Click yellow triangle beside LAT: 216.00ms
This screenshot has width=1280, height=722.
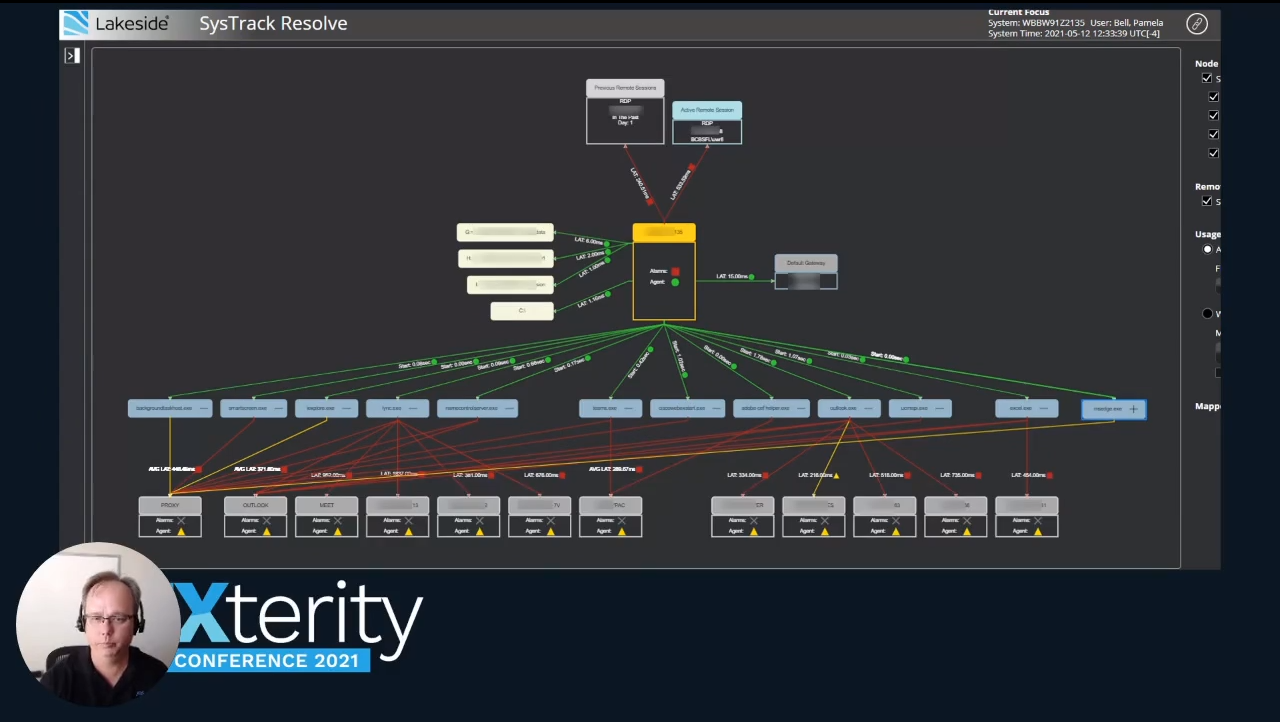click(836, 475)
